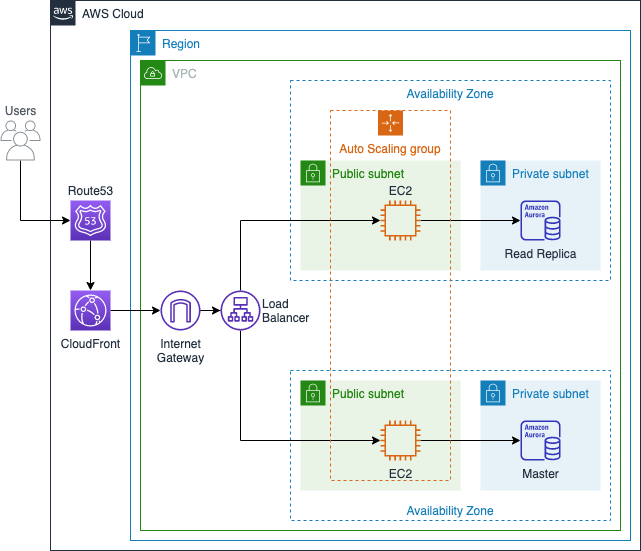Select the VPC cloud lock icon
Screen dimensions: 641x551
pyautogui.click(x=153, y=73)
